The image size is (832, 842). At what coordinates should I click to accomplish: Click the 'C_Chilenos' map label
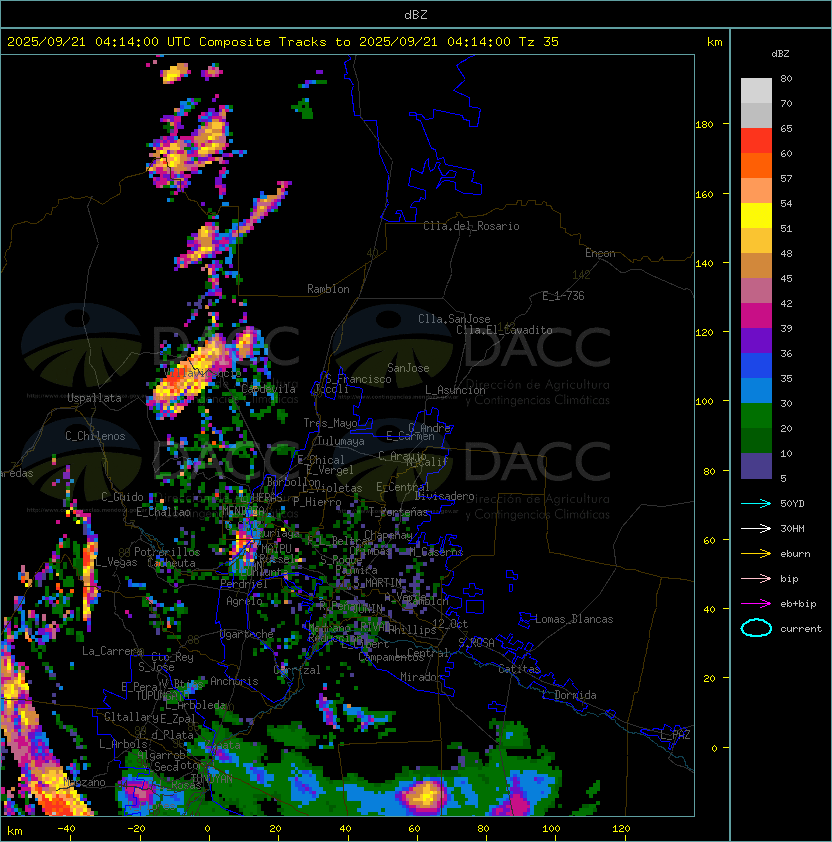coord(95,436)
